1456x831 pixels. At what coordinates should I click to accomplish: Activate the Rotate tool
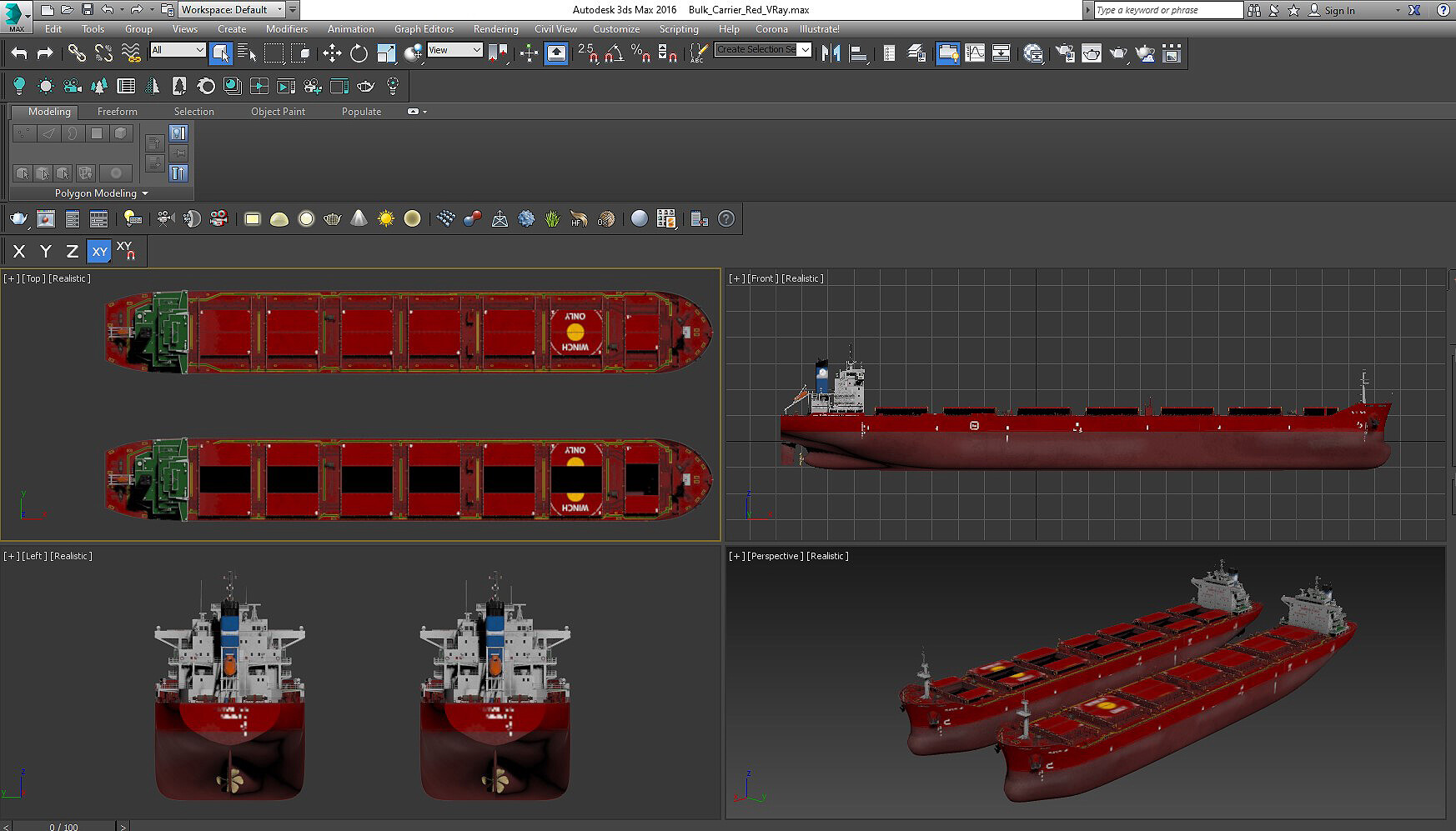coord(359,53)
